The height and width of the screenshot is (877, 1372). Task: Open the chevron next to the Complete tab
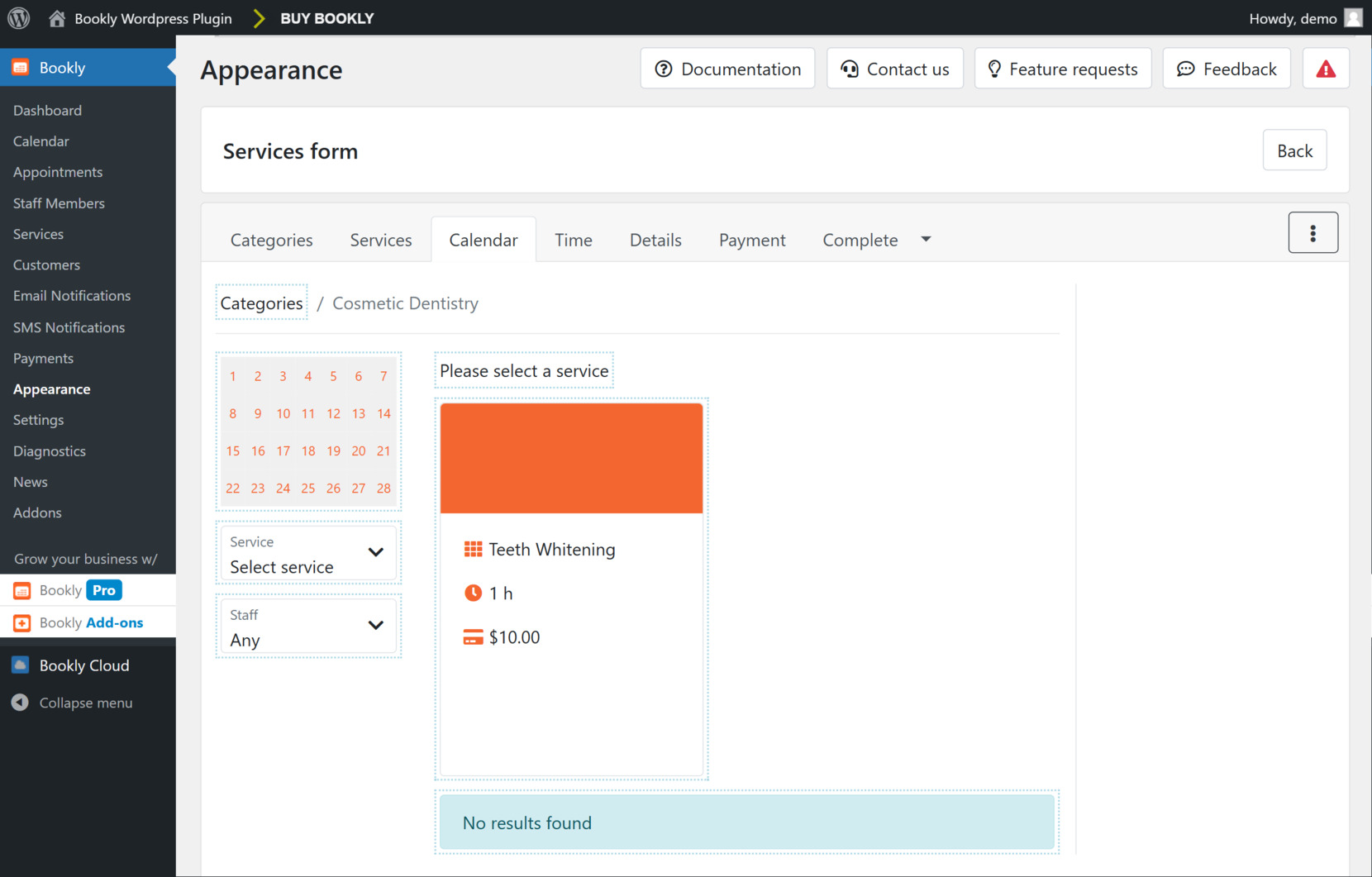(x=926, y=239)
